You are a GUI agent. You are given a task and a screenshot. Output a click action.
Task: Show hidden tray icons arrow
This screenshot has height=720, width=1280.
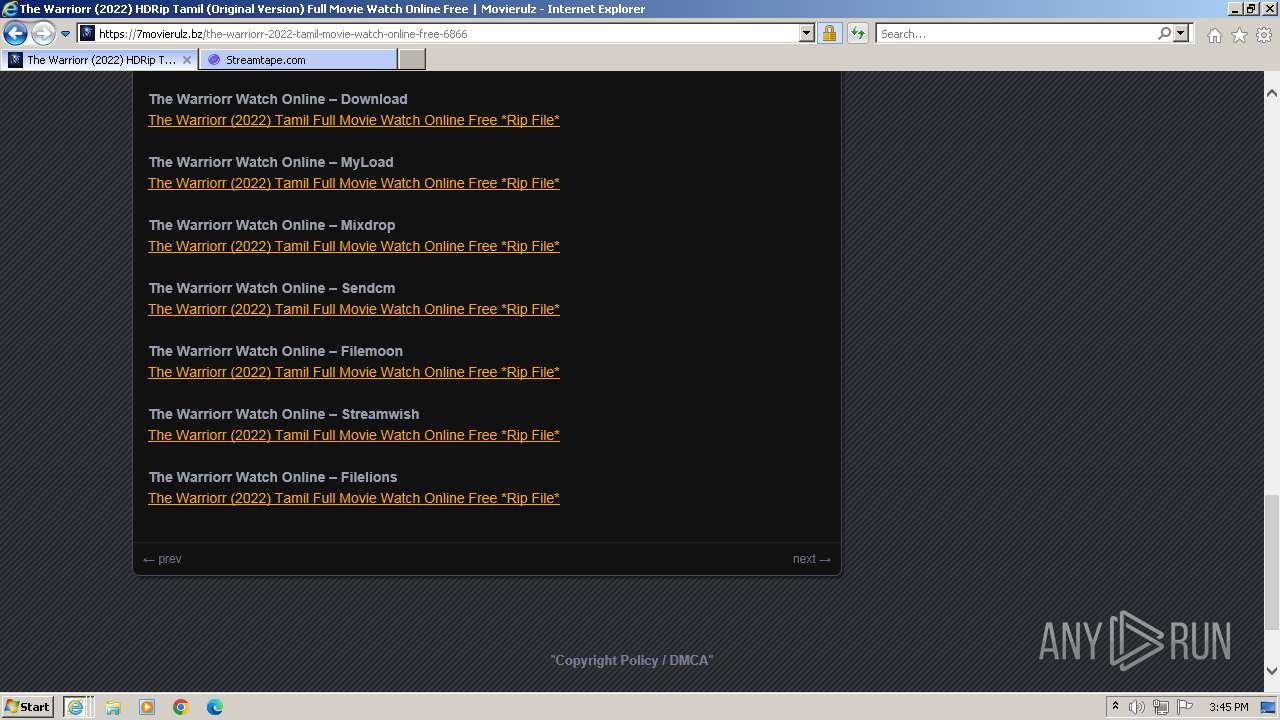tap(1115, 707)
